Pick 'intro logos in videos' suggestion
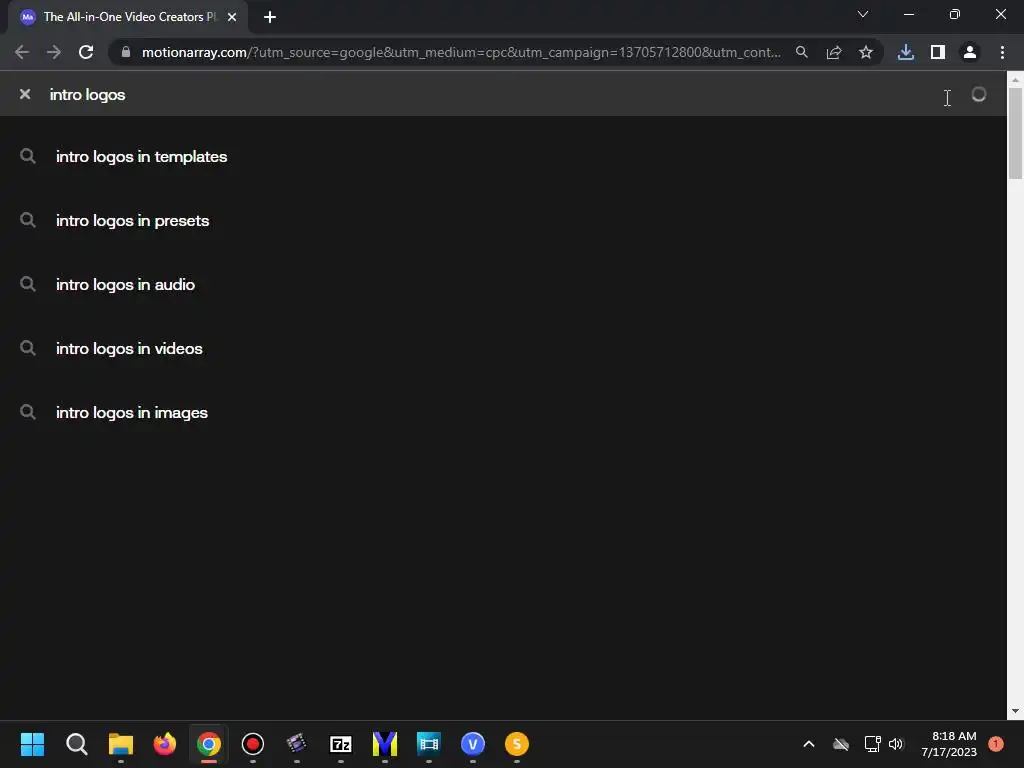Viewport: 1024px width, 768px height. [x=129, y=349]
